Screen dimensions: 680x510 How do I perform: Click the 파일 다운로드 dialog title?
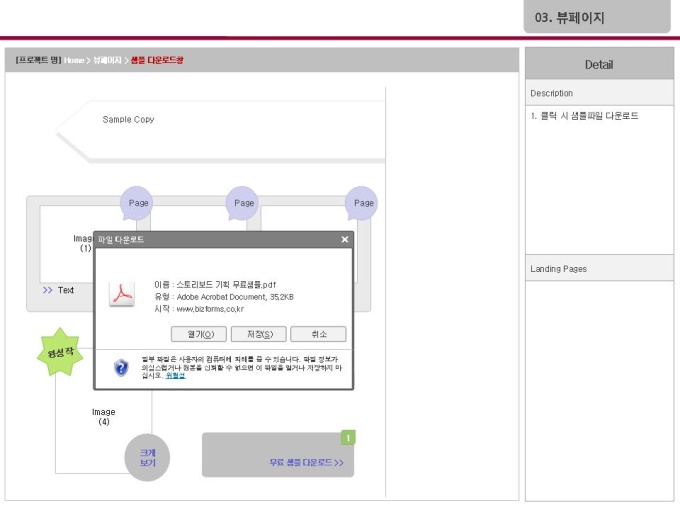pos(121,239)
